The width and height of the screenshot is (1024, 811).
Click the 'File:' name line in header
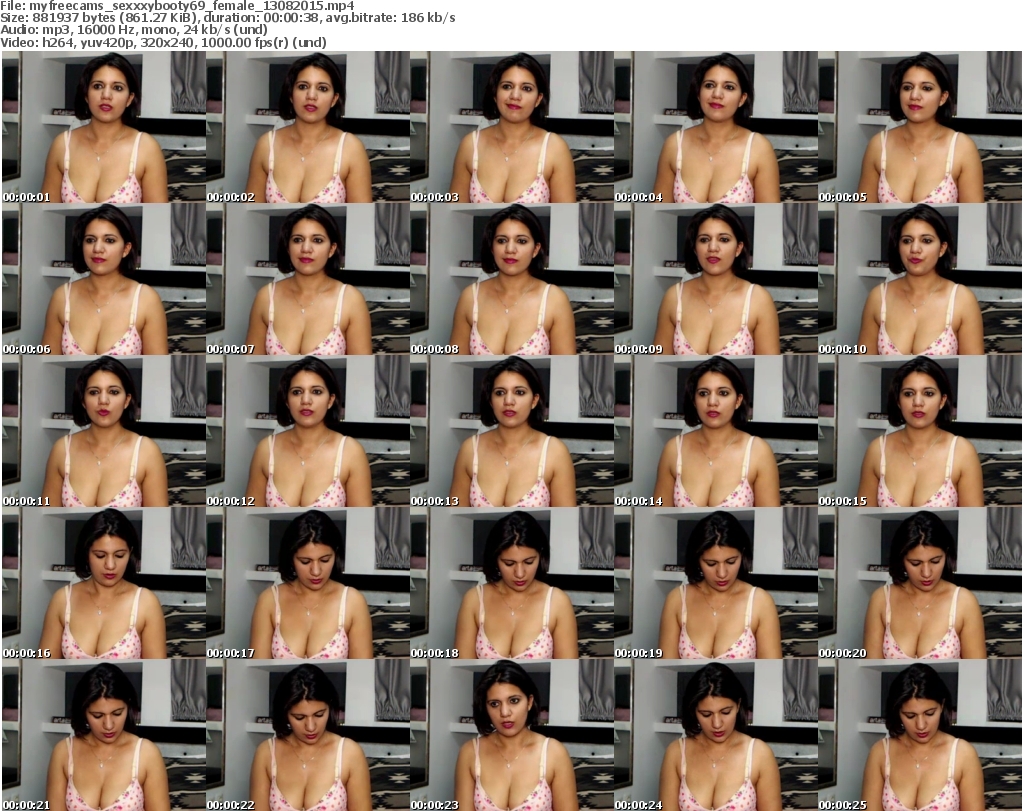(178, 6)
